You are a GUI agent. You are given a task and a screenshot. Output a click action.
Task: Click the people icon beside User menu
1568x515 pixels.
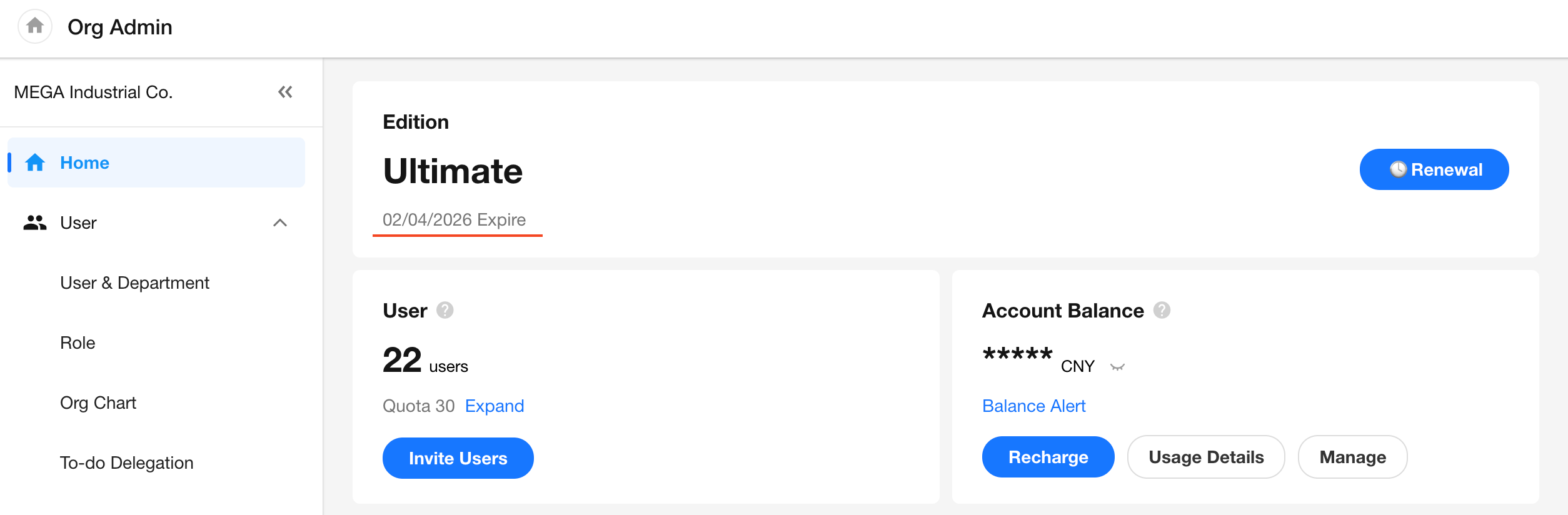[x=35, y=222]
